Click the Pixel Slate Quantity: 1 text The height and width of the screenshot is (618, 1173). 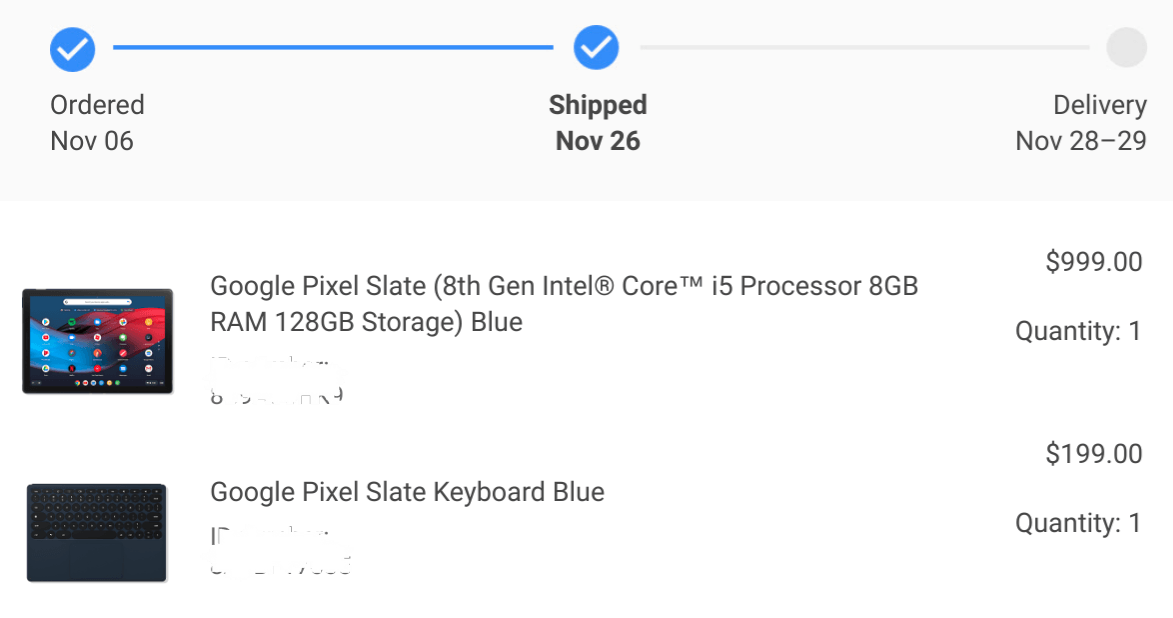pyautogui.click(x=1078, y=331)
